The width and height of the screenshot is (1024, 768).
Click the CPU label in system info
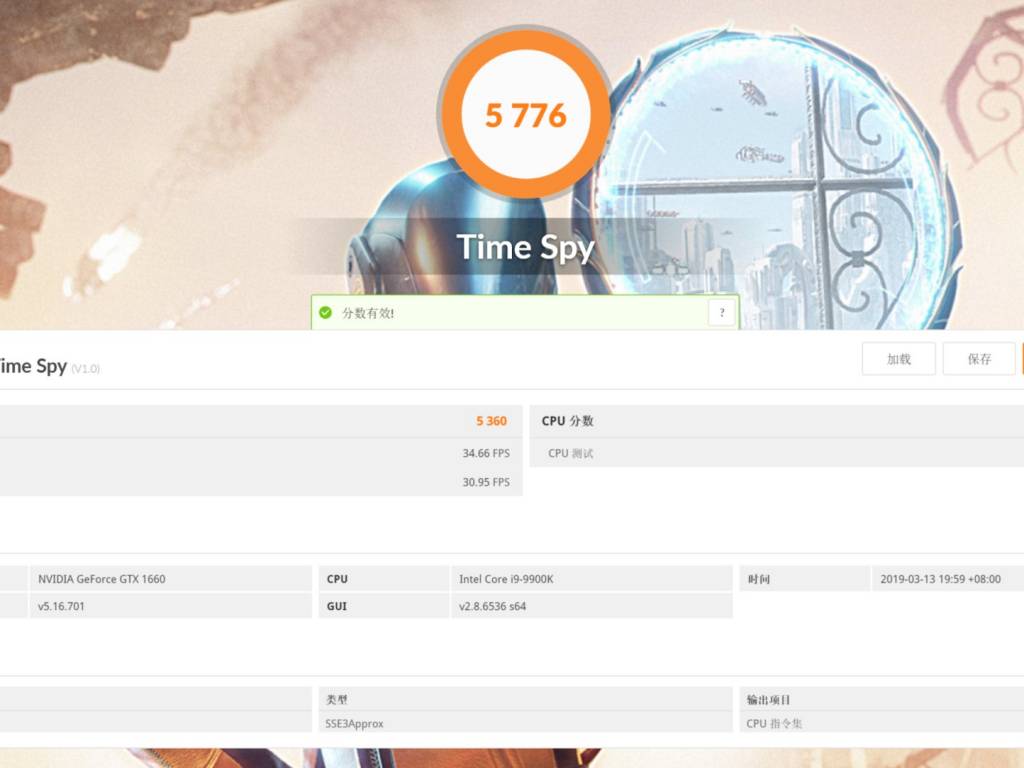[337, 579]
